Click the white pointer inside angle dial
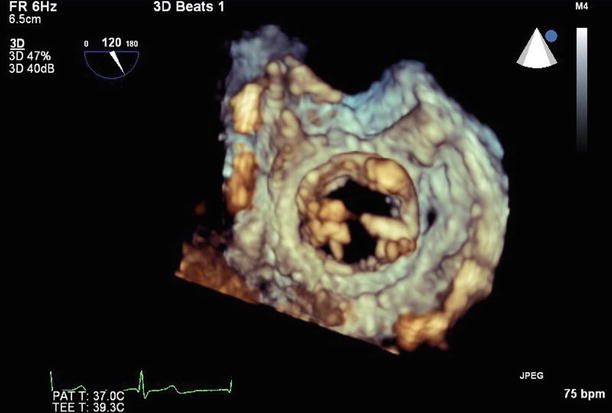 tap(118, 62)
